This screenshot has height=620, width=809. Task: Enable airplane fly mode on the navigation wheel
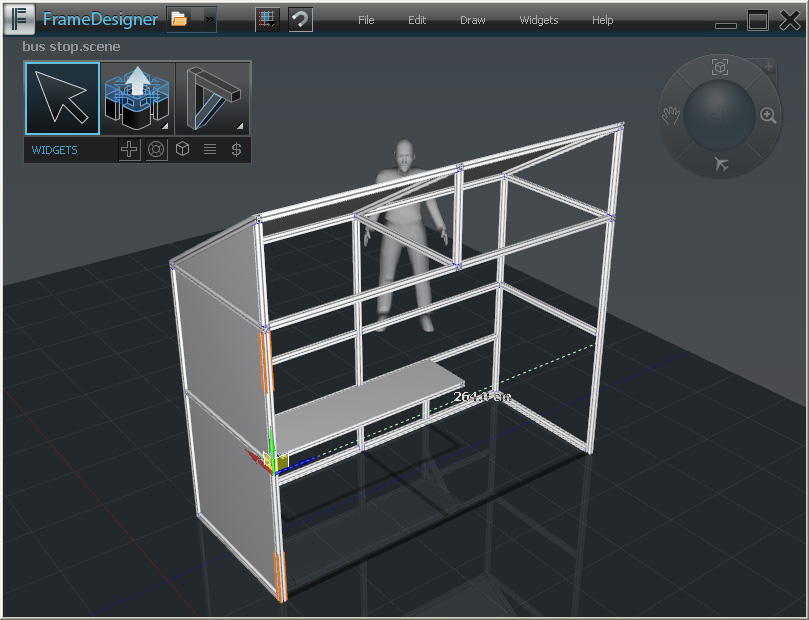(x=723, y=163)
